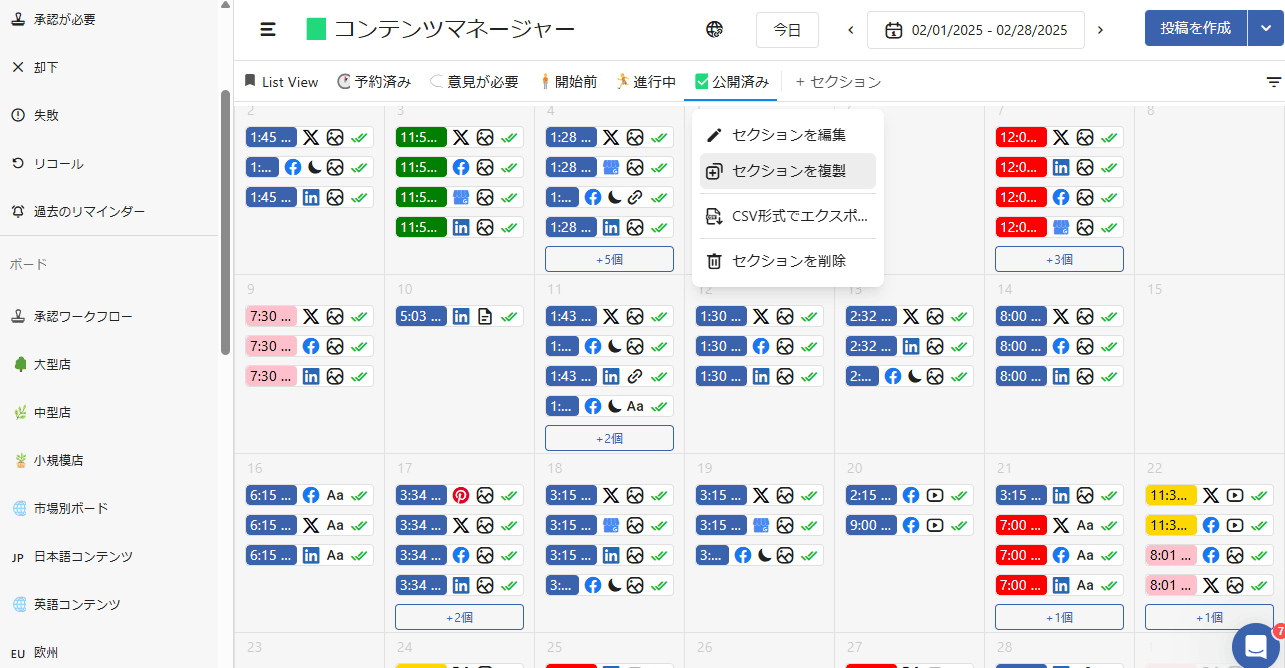Go to previous month arrow
This screenshot has height=668, width=1285.
[x=851, y=30]
